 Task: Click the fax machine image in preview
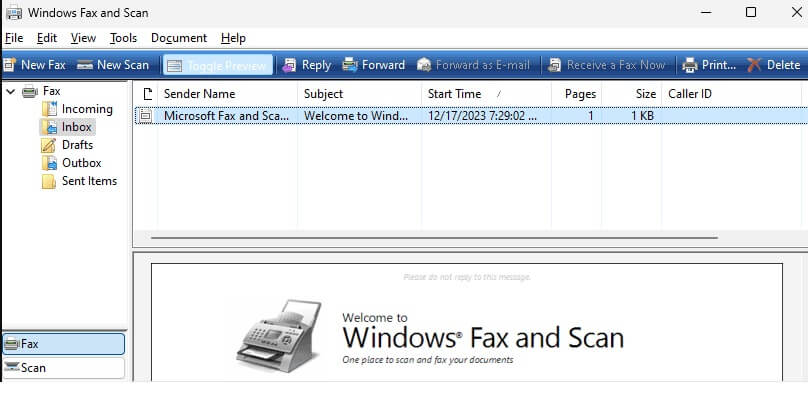tap(278, 336)
